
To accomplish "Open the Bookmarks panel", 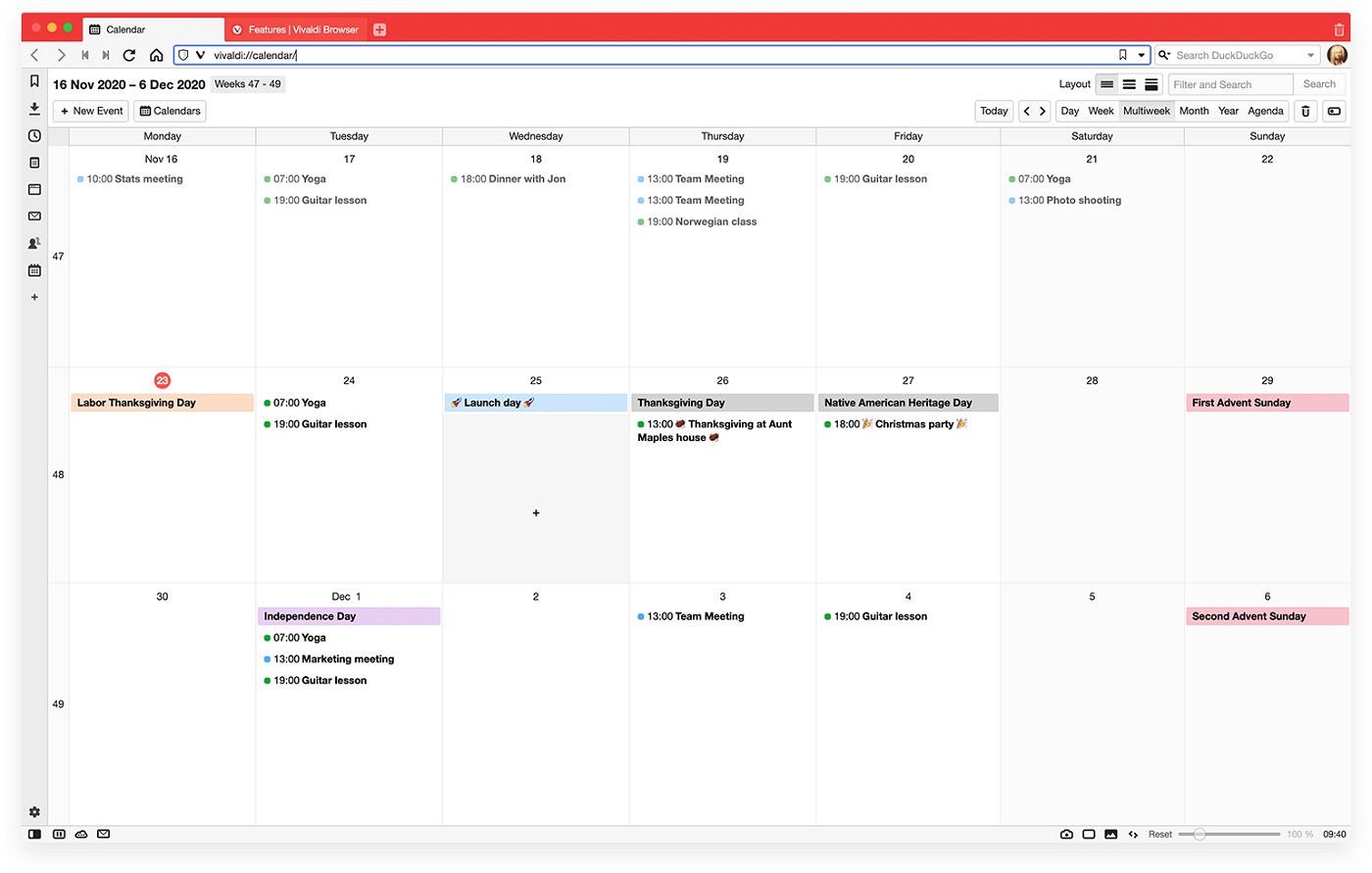I will click(x=34, y=81).
